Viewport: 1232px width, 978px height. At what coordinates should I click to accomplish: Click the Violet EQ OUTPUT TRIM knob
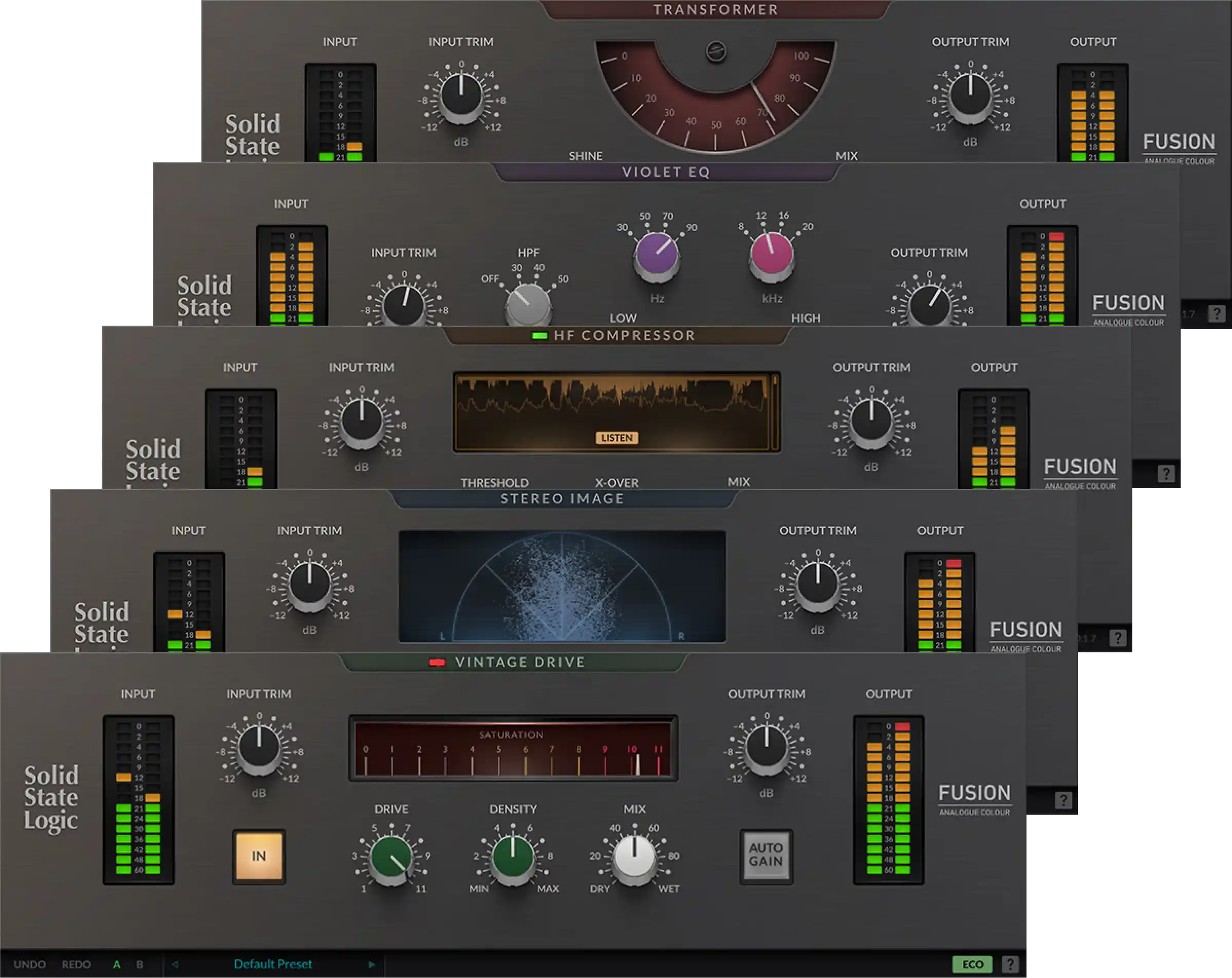coord(929,305)
